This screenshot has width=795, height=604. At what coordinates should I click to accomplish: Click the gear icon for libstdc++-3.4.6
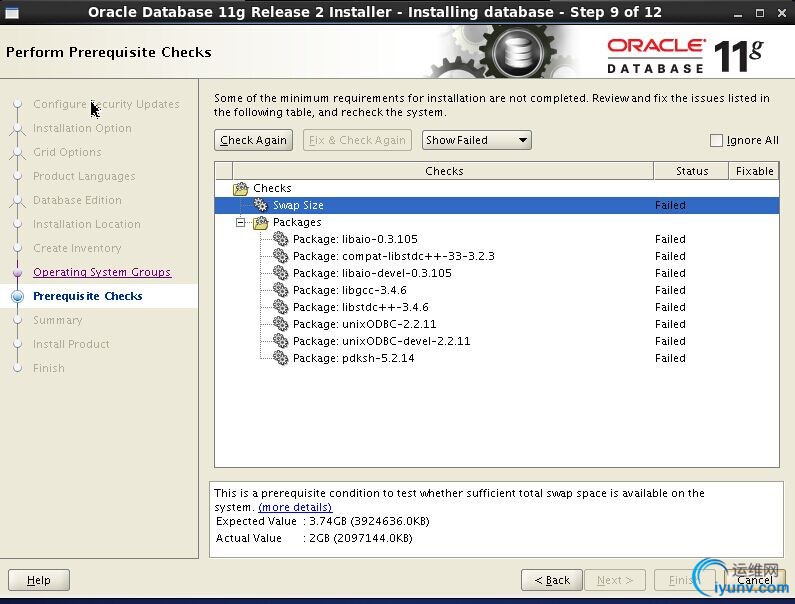pyautogui.click(x=280, y=307)
